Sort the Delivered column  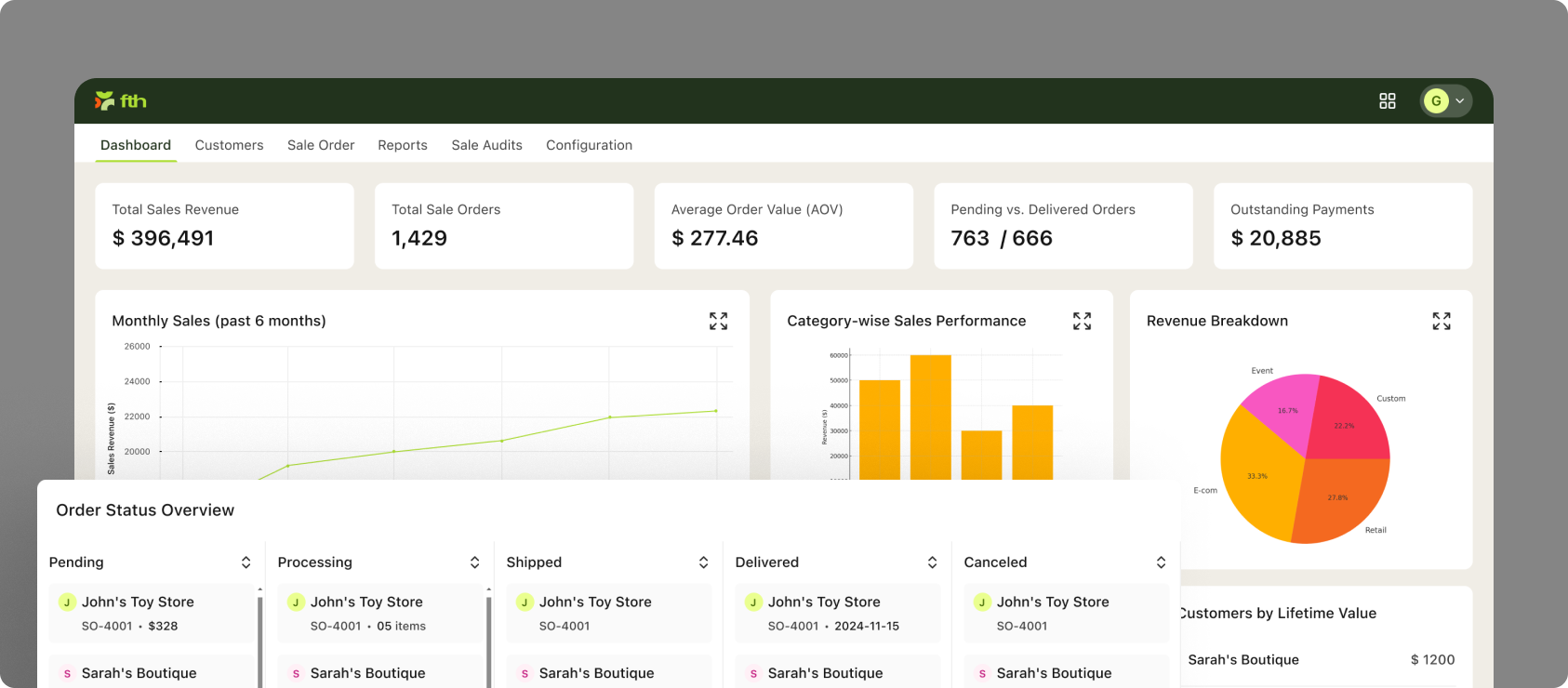point(932,562)
